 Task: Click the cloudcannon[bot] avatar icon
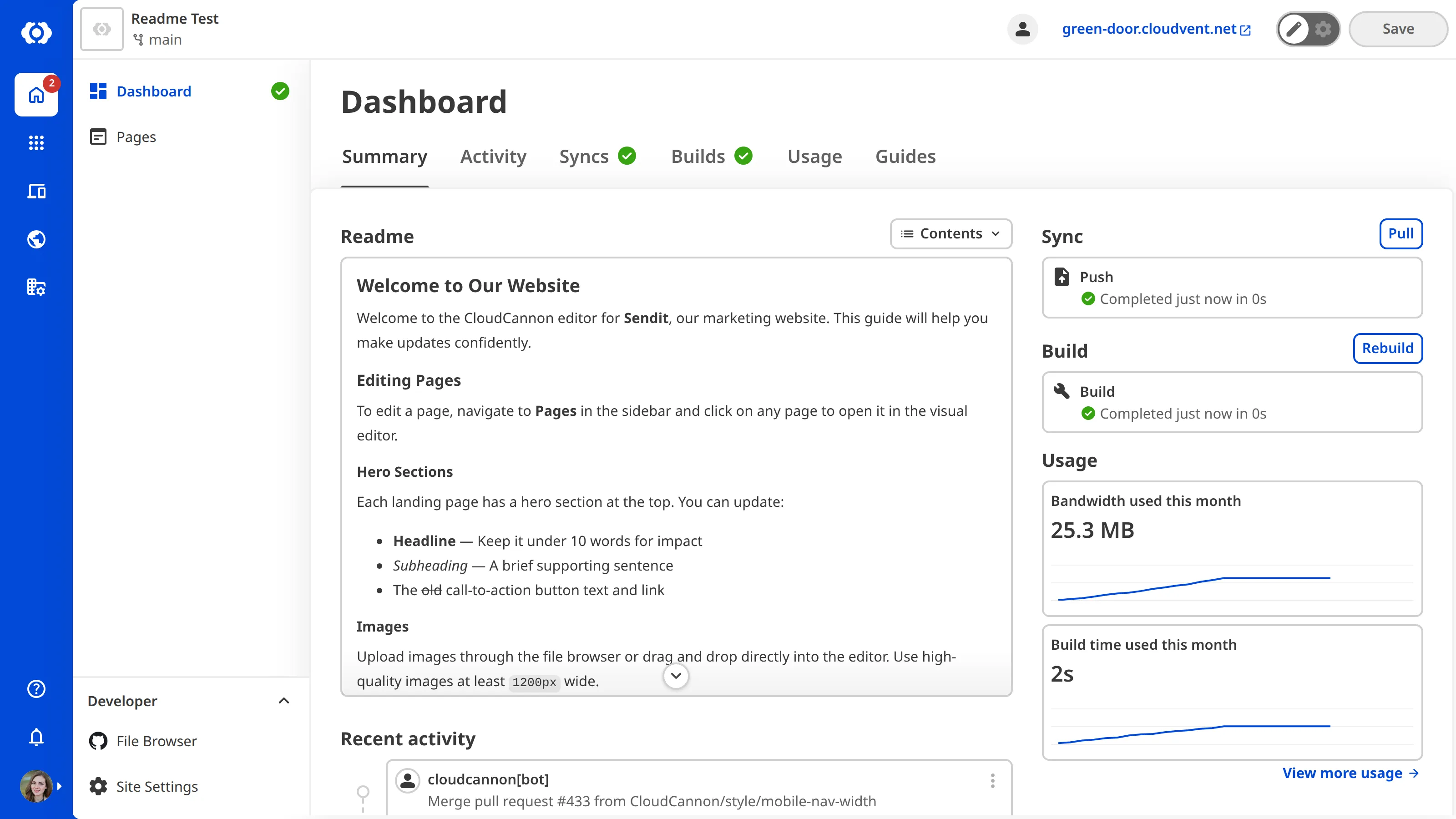407,781
